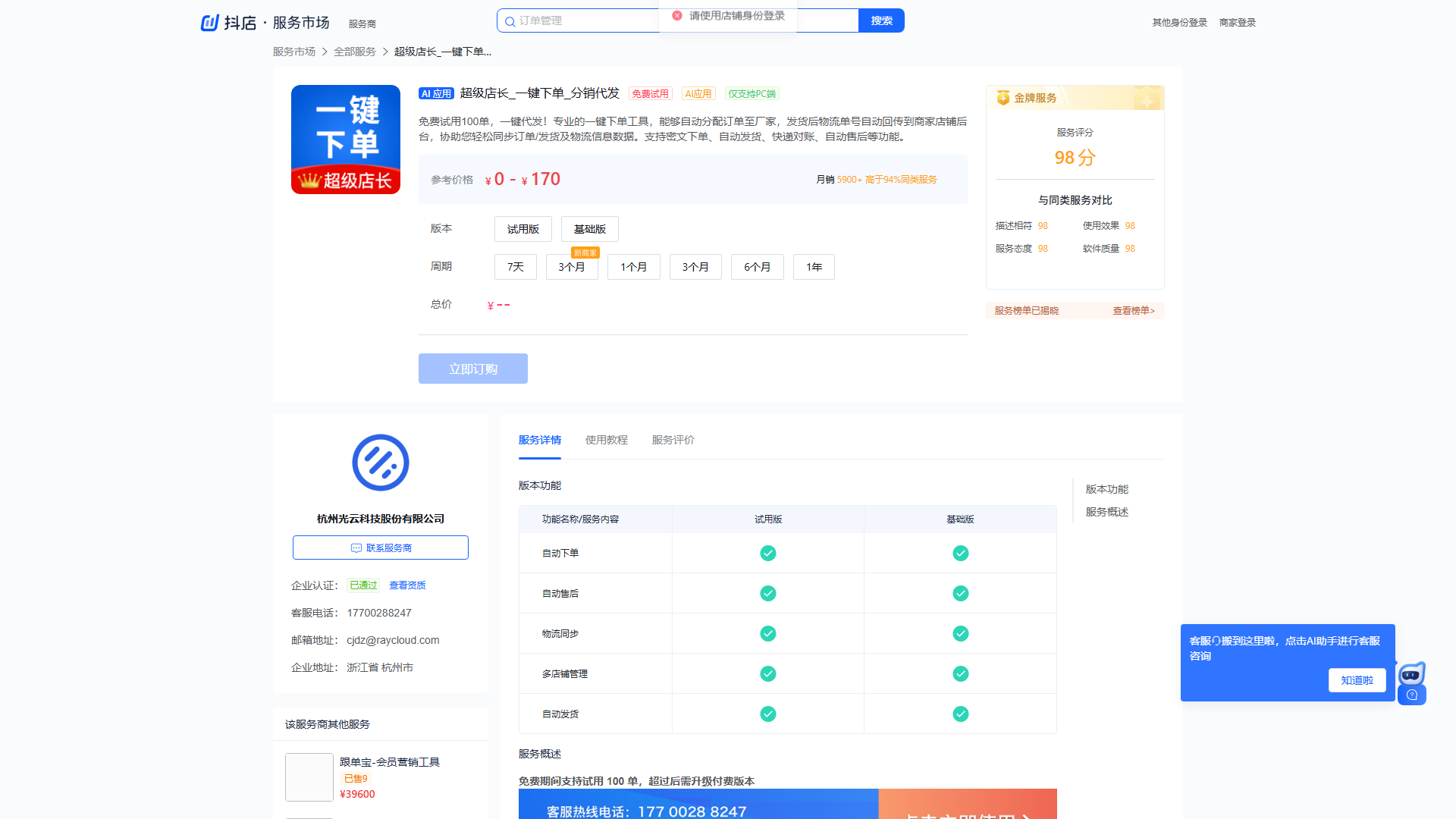Jump to 版本功能 anchor in side navigation

1107,489
